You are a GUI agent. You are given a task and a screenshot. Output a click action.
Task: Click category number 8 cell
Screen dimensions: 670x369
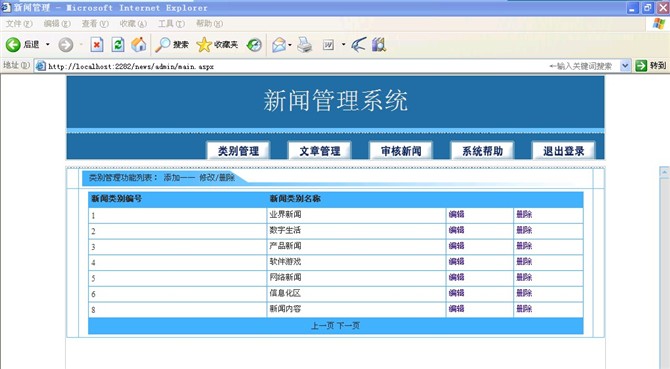(178, 309)
